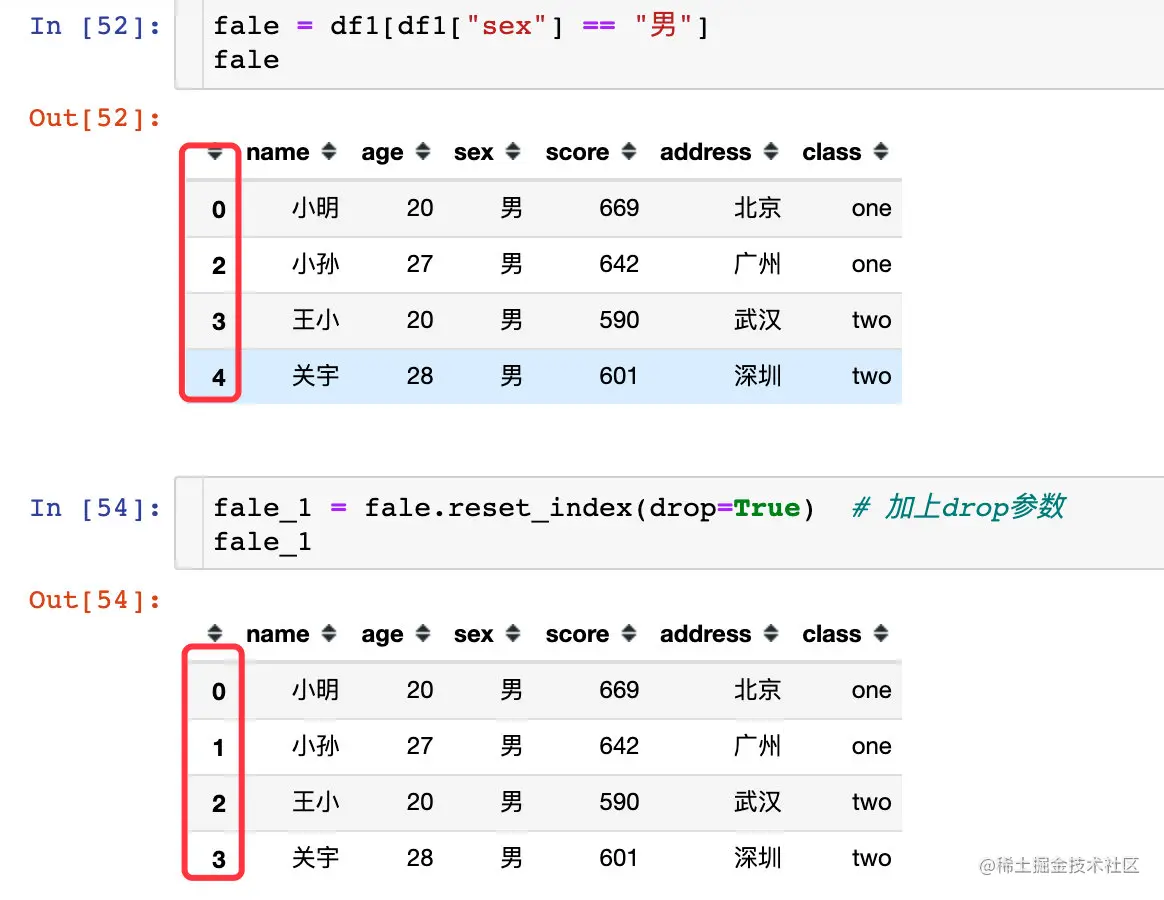The height and width of the screenshot is (900, 1164).
Task: Select cell 小孙 in Out[52] table
Action: [315, 264]
